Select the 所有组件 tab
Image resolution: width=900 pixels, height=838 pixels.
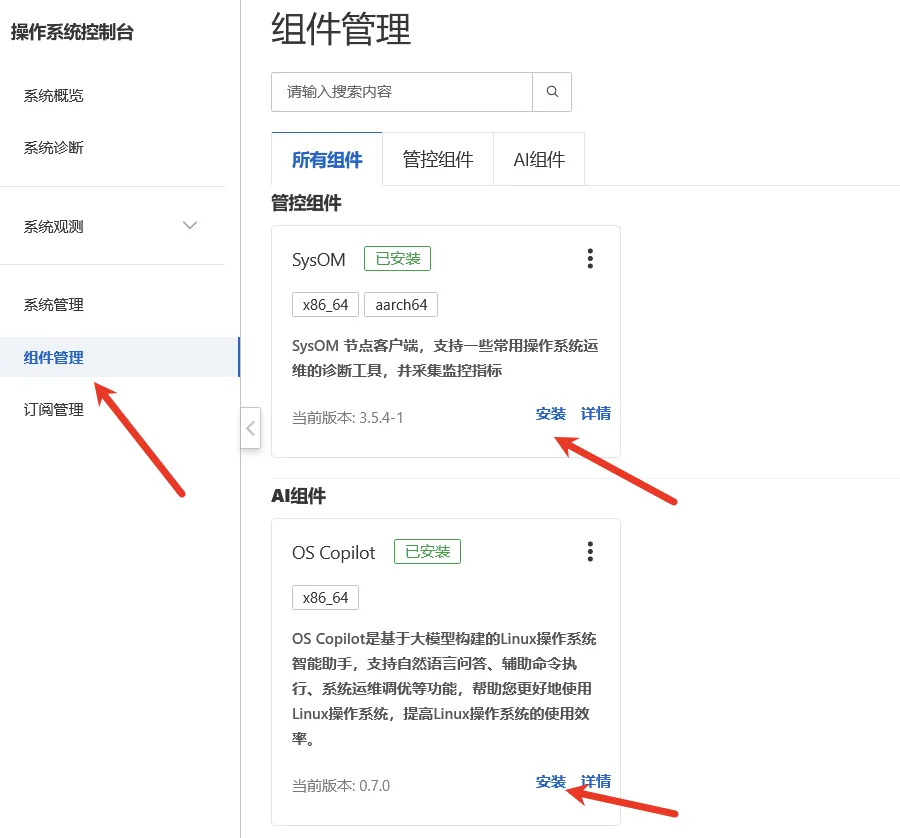pyautogui.click(x=326, y=158)
